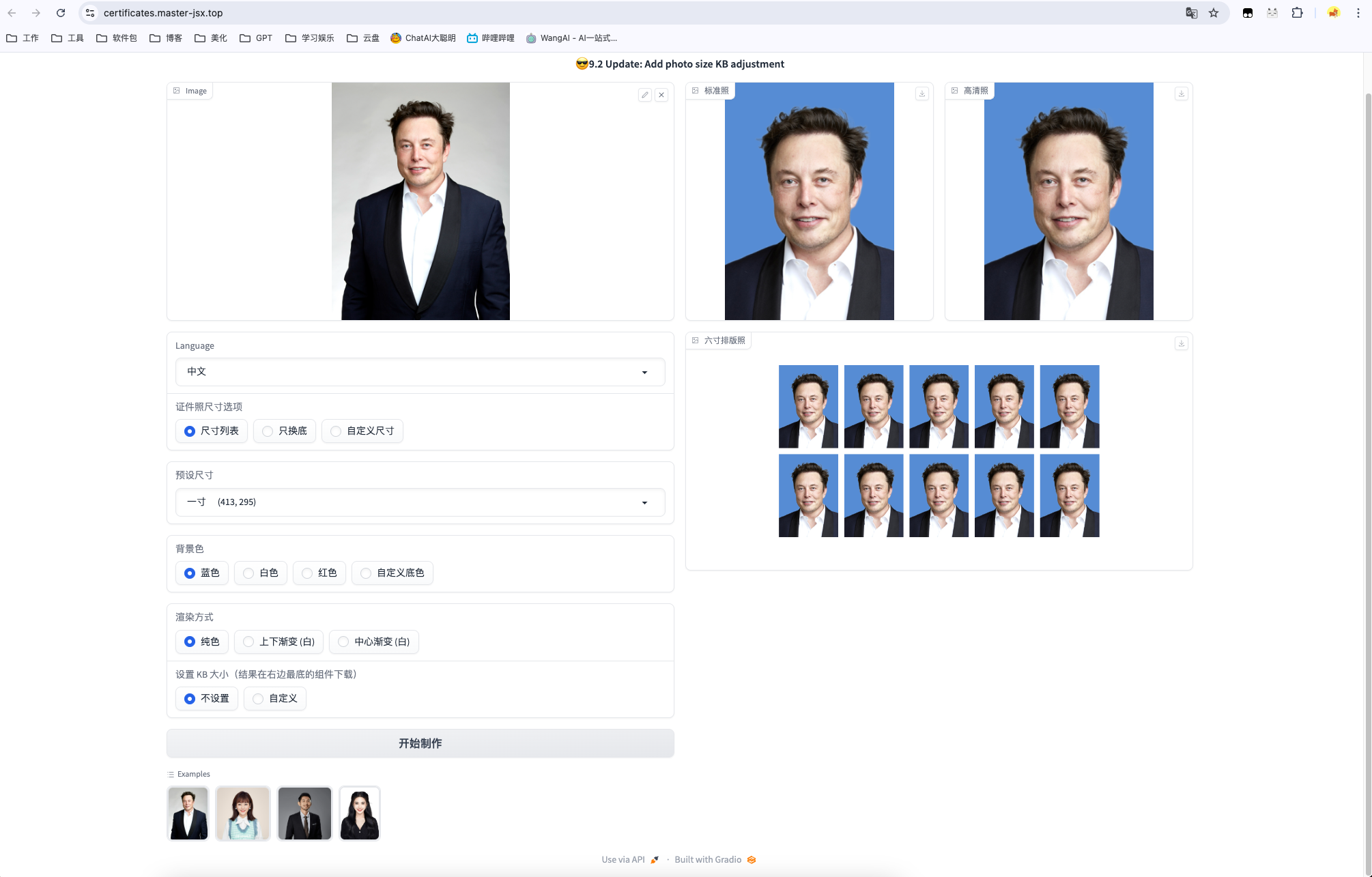Remove the uploaded image with X icon
1372x877 pixels.
coord(661,95)
